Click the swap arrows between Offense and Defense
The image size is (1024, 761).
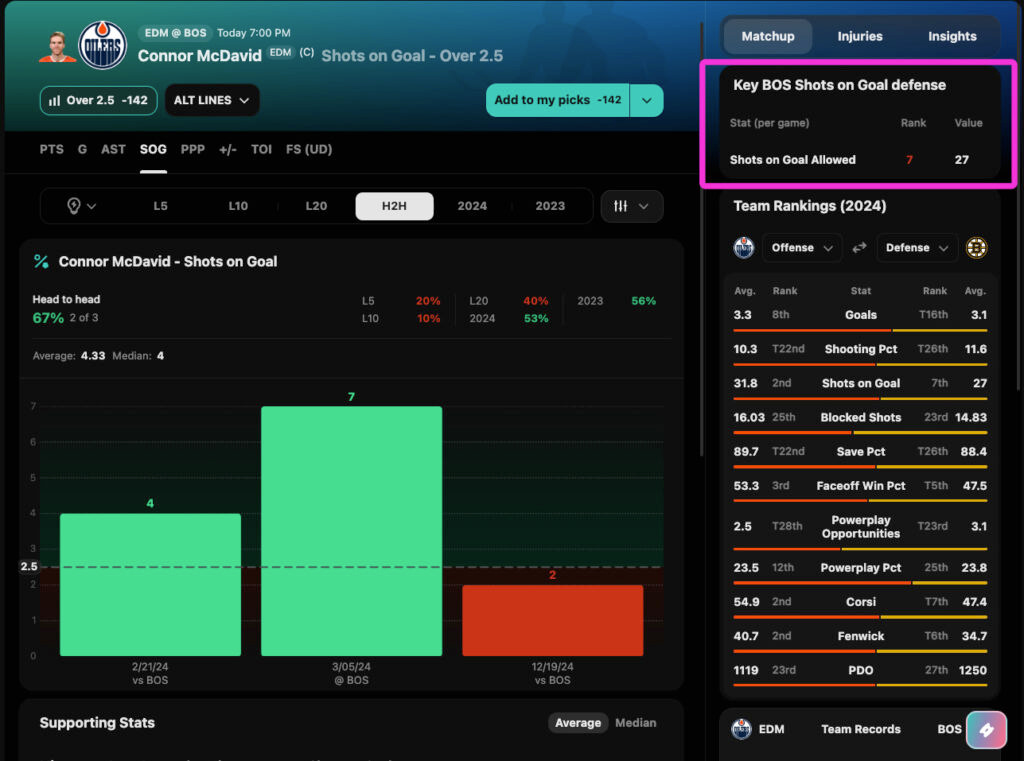[859, 248]
